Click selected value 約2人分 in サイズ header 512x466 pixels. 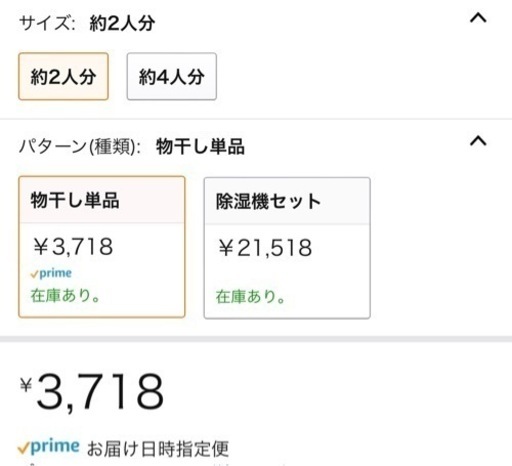click(x=122, y=24)
